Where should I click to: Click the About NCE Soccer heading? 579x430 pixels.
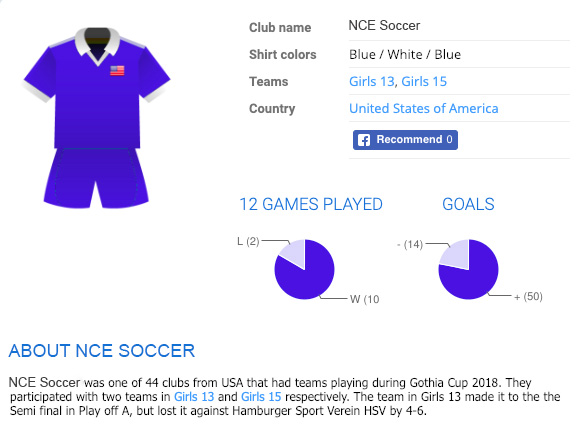pyautogui.click(x=102, y=351)
